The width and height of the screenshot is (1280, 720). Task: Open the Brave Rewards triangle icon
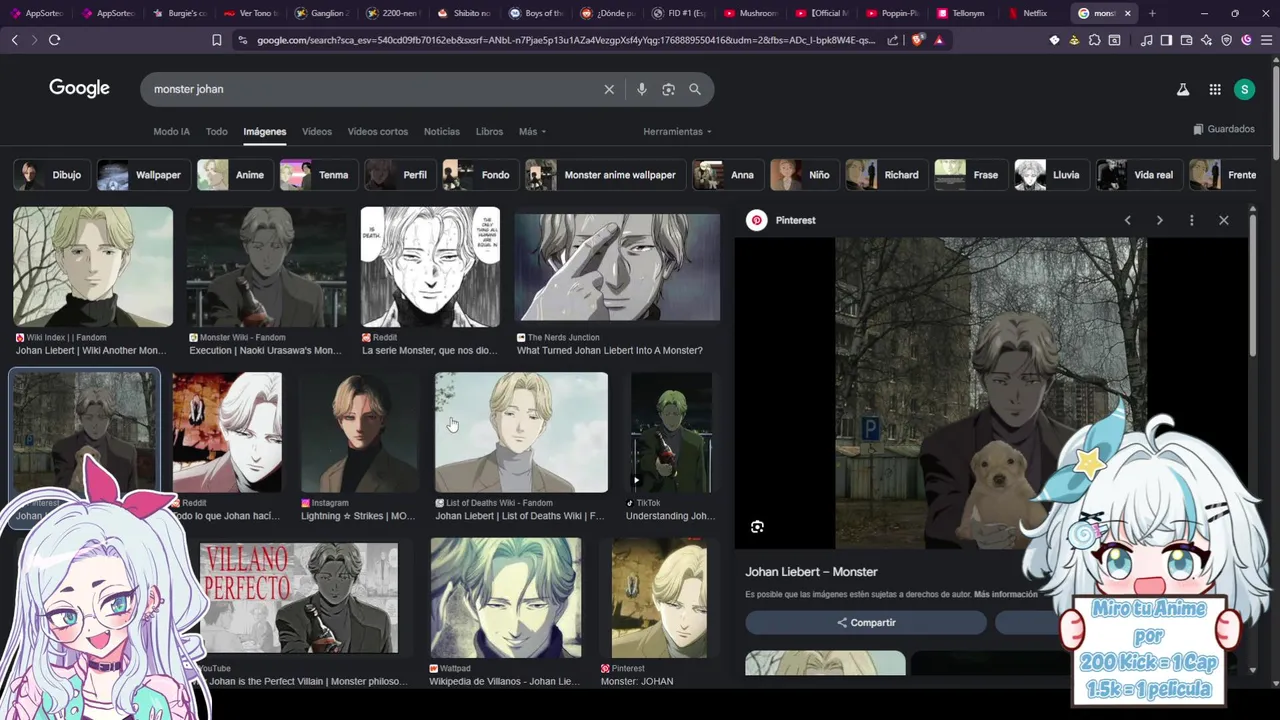tap(938, 40)
